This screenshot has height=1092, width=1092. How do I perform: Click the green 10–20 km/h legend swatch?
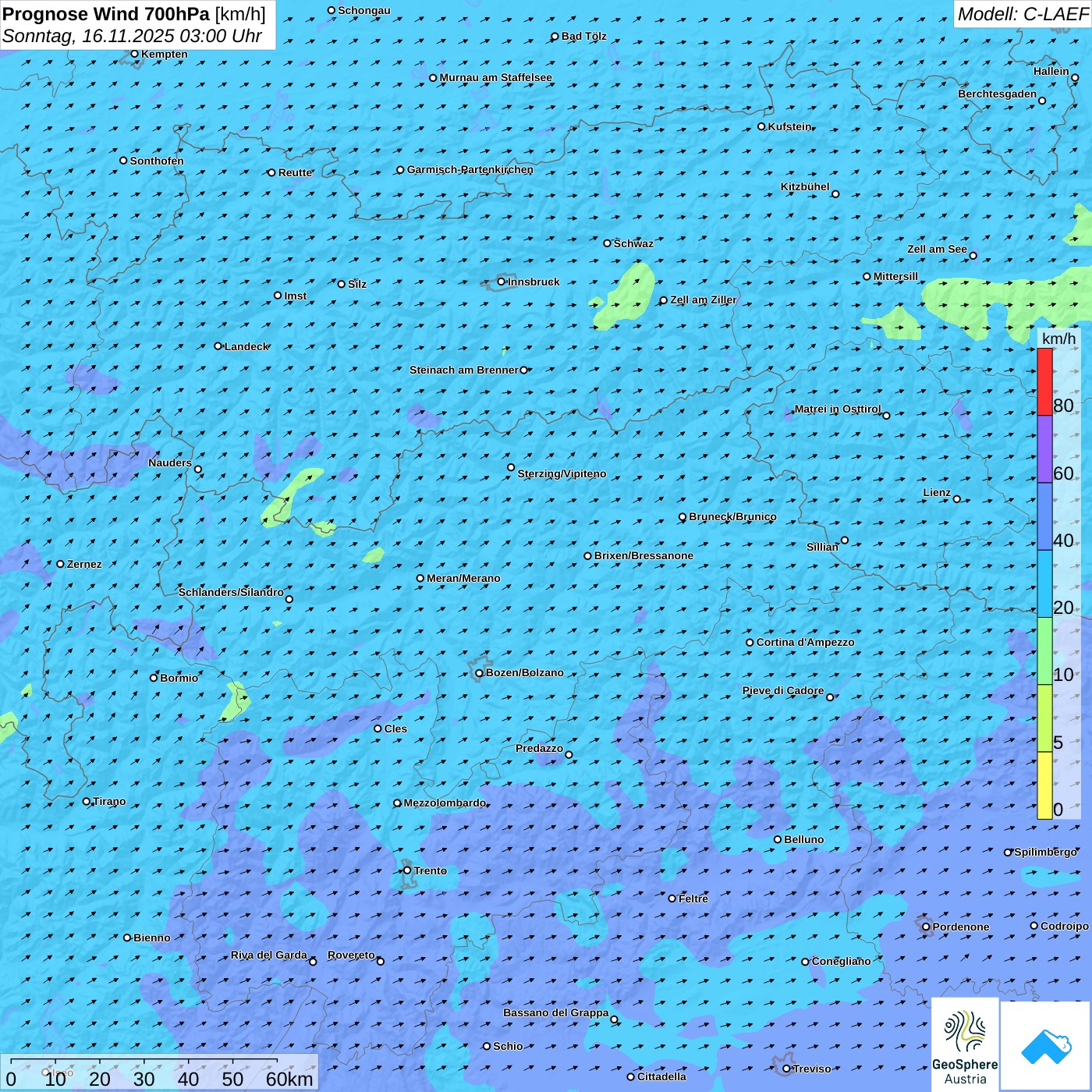tap(1044, 651)
